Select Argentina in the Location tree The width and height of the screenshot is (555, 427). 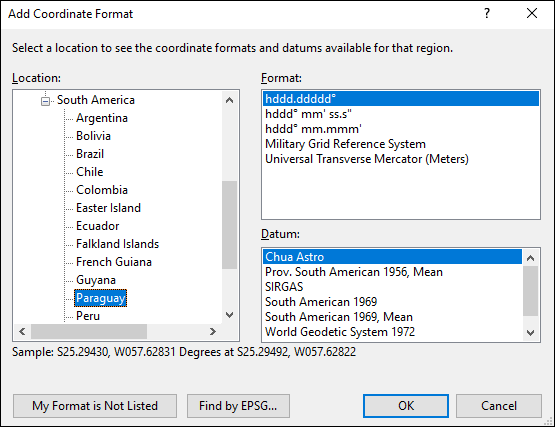[102, 118]
